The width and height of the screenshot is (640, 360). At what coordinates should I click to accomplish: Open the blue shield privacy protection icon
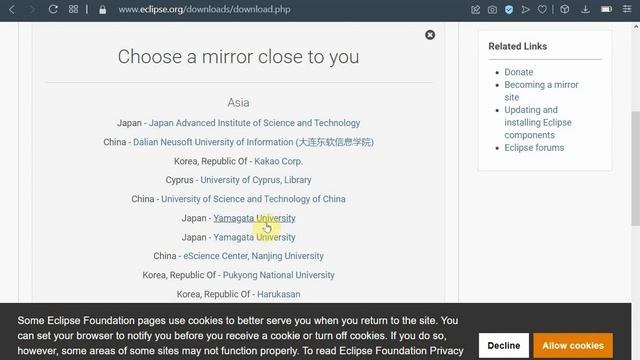[509, 10]
